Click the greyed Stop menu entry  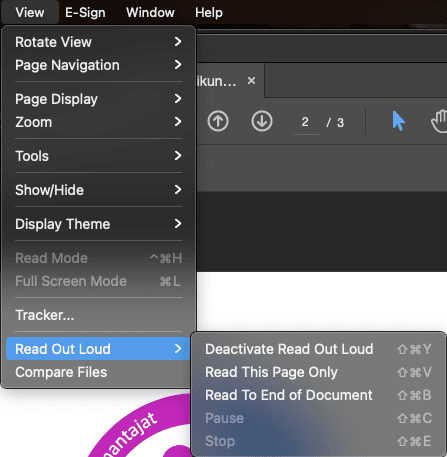click(319, 441)
